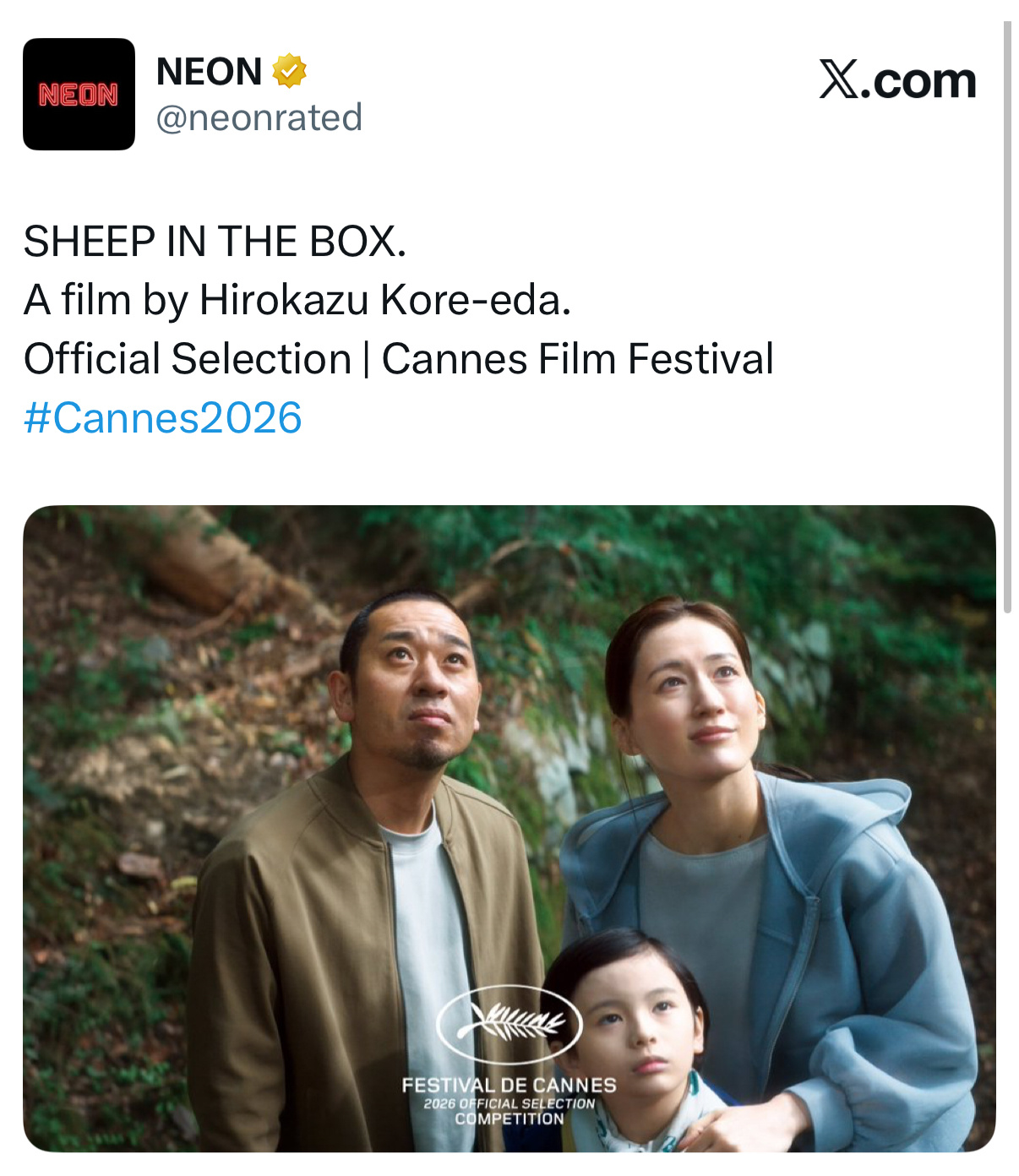Click the vertical scrollbar handle
This screenshot has height=1176, width=1019.
pos(1007,317)
